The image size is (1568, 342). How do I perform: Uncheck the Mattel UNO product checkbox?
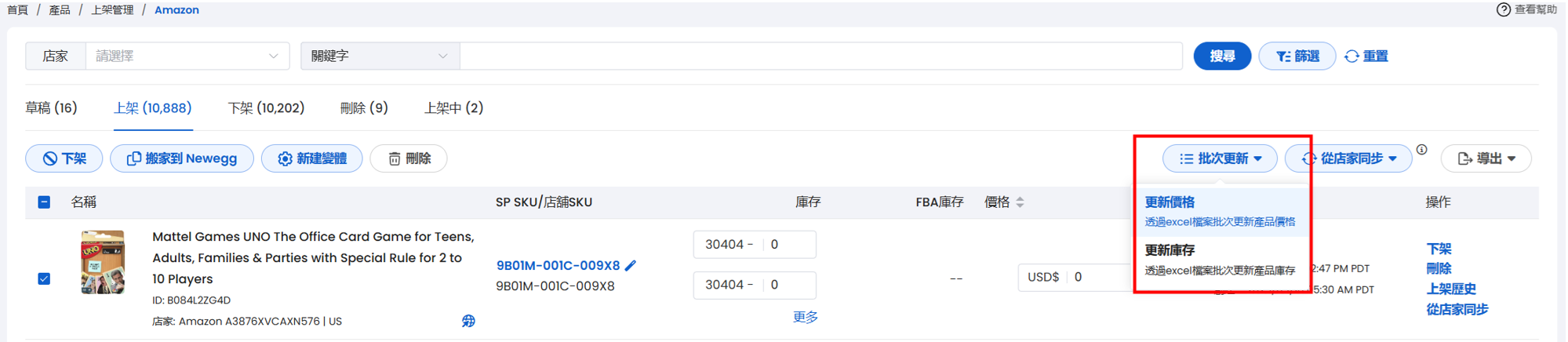tap(44, 278)
